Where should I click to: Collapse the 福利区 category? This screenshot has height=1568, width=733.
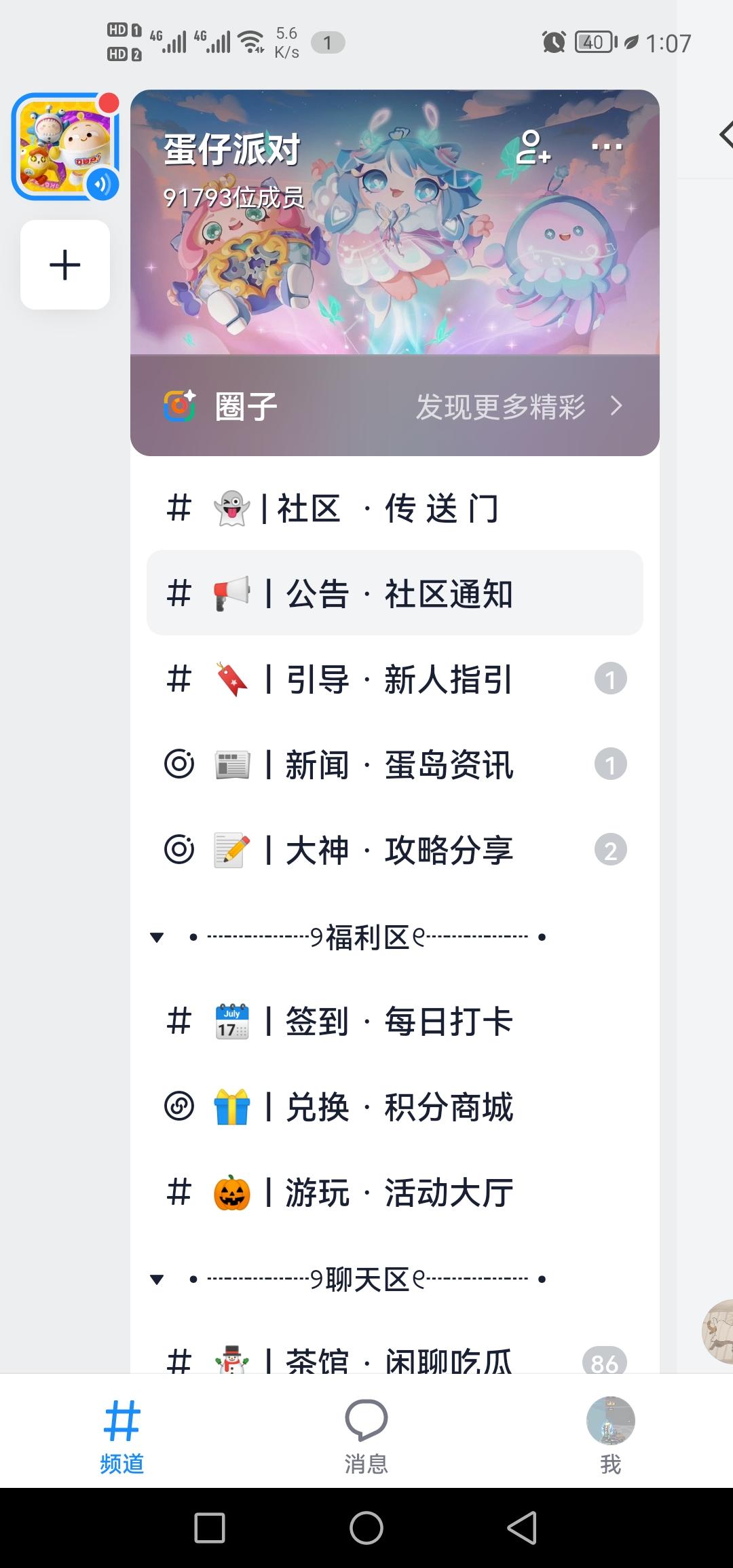tap(157, 937)
